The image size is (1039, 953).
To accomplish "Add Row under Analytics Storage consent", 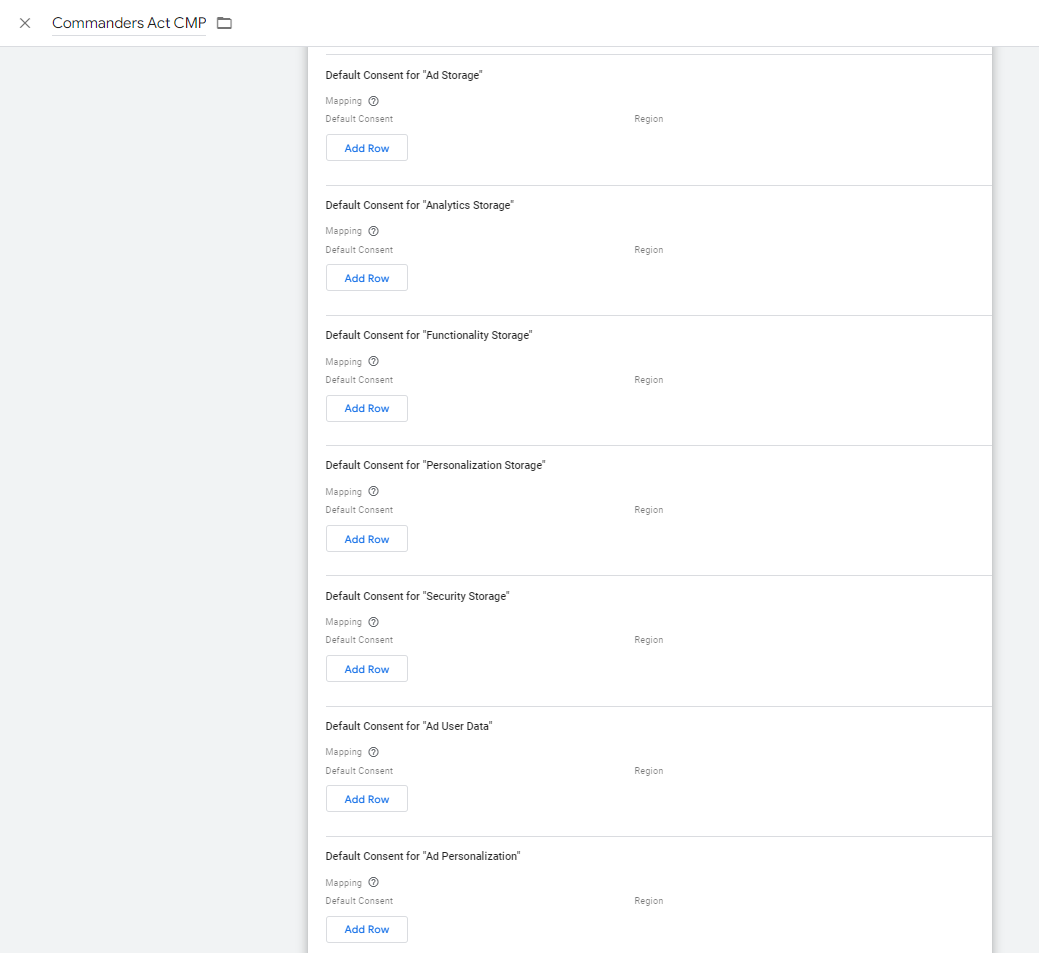I will tap(366, 278).
